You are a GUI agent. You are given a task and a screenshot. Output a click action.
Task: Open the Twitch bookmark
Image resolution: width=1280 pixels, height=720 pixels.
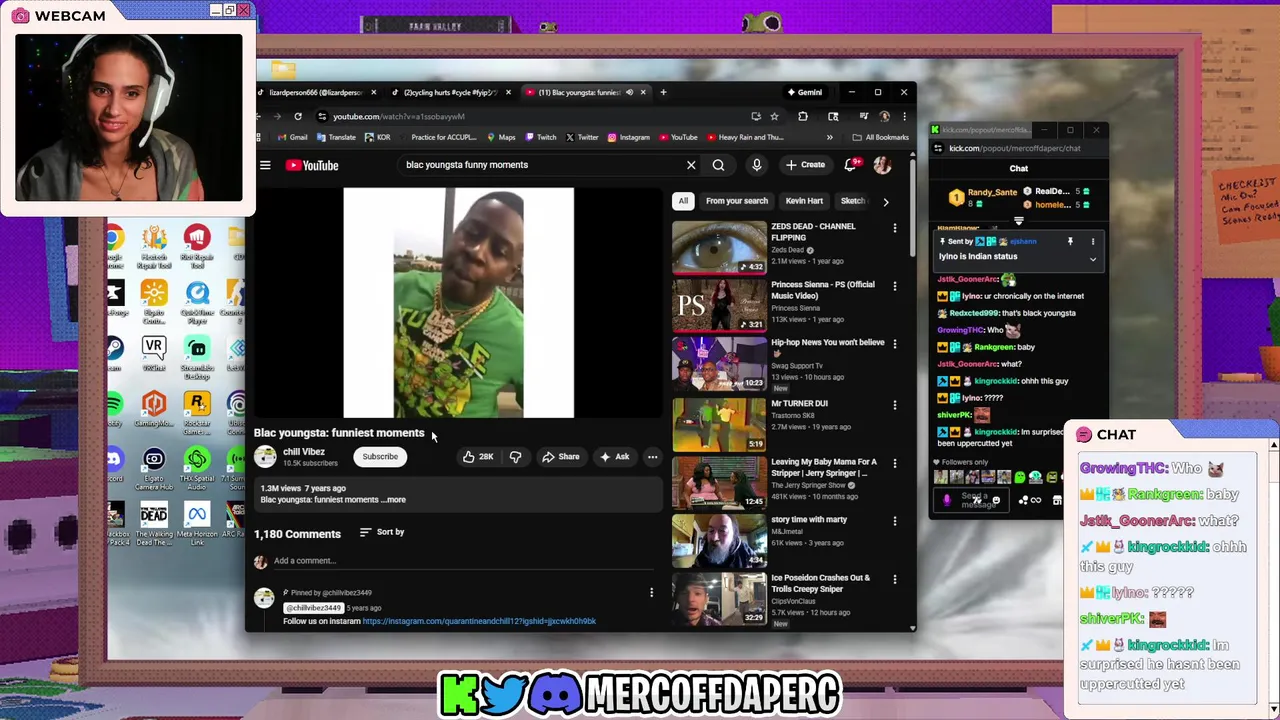541,137
